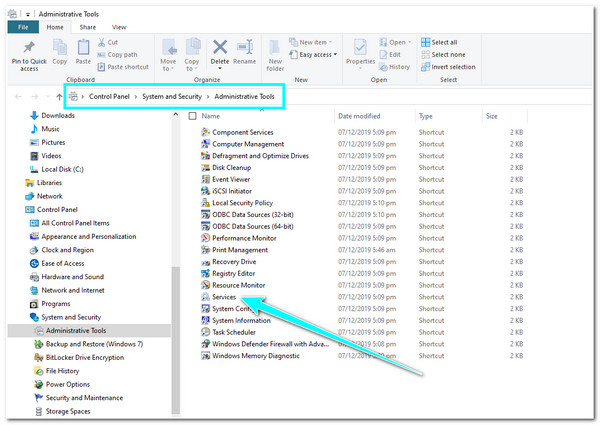Select the Local Security Policy icon

pos(205,203)
